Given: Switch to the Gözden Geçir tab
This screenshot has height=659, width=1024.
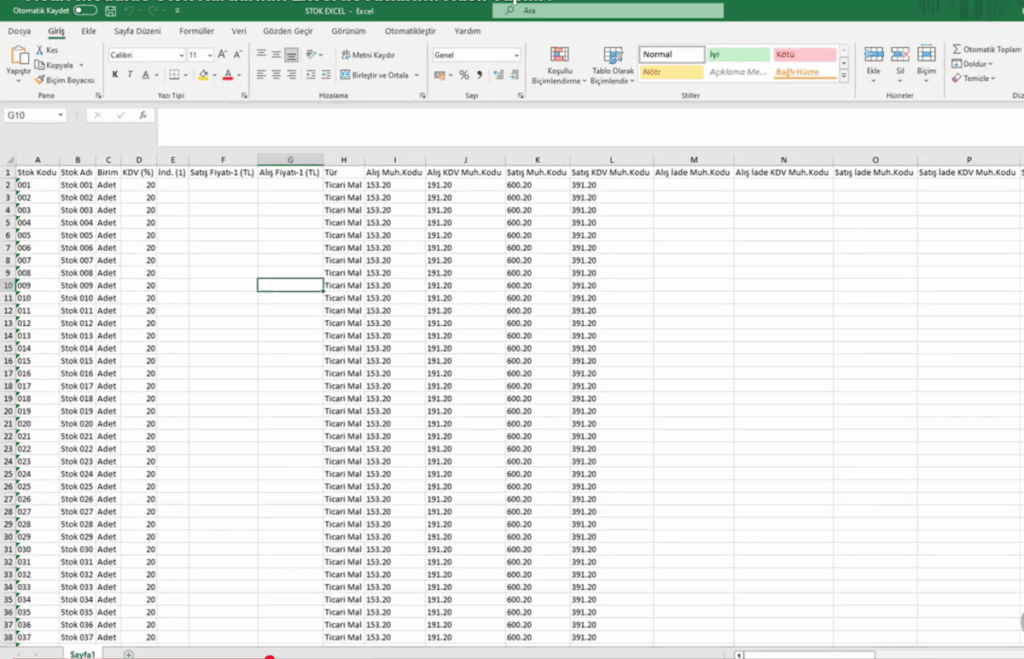Looking at the screenshot, I should coord(288,31).
